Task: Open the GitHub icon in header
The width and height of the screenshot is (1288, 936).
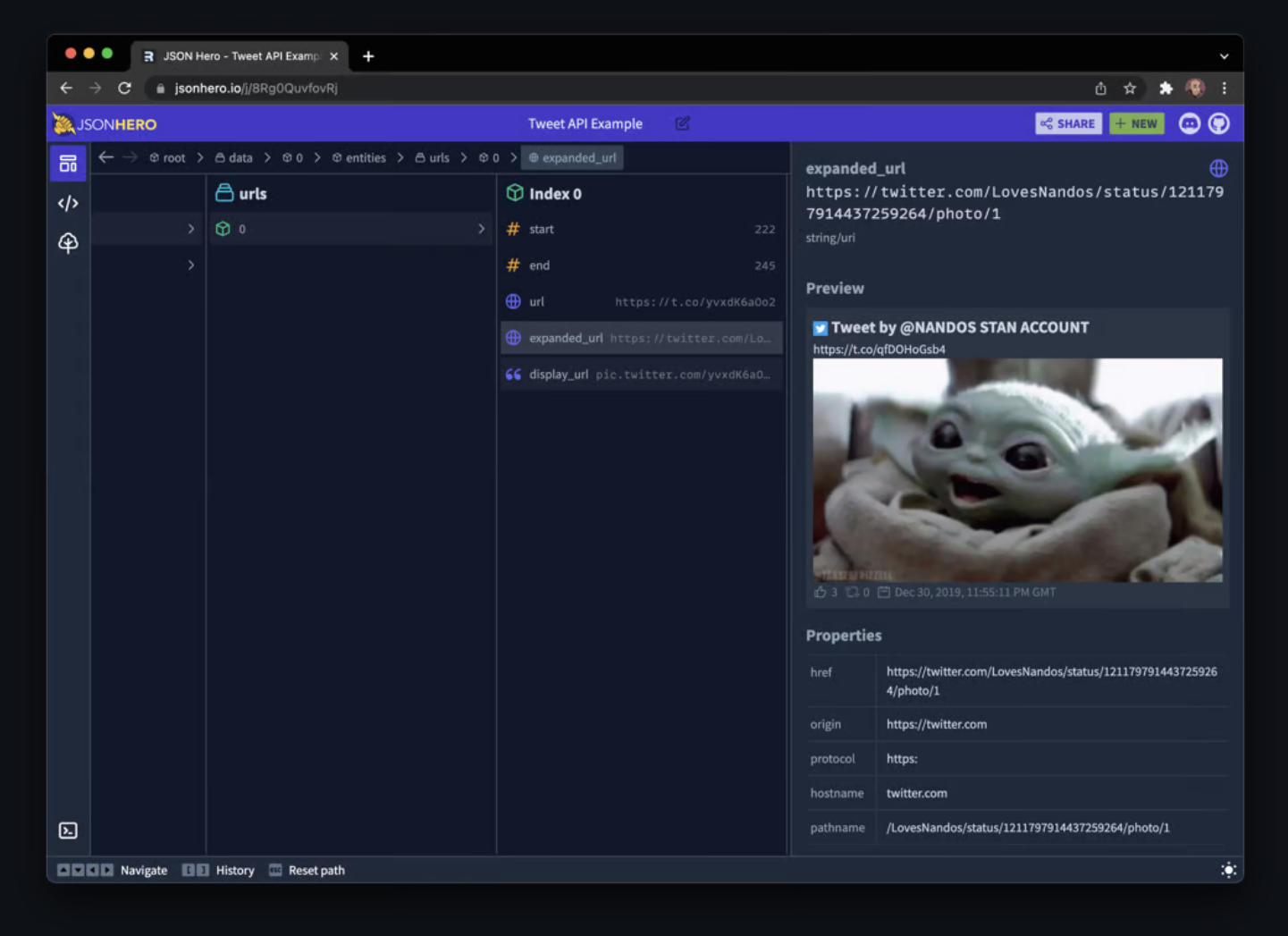Action: point(1219,123)
